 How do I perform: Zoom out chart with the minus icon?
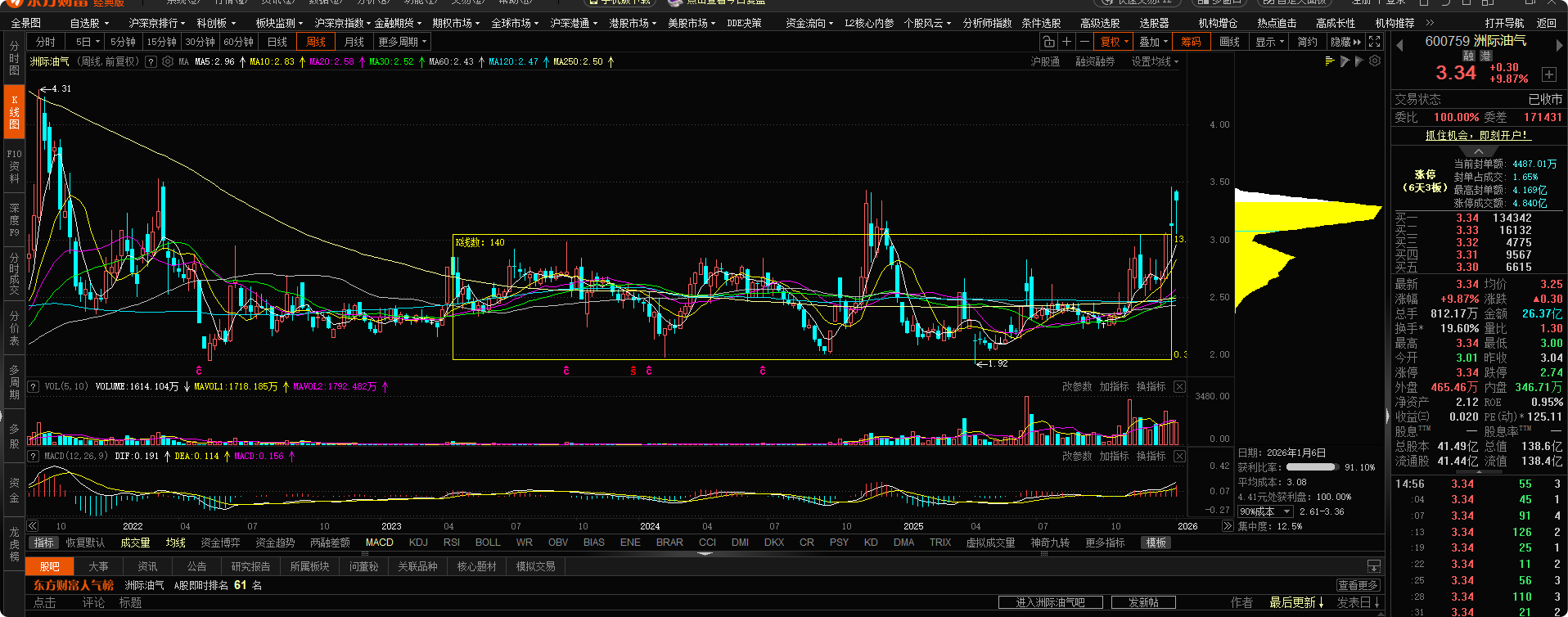tap(1084, 42)
